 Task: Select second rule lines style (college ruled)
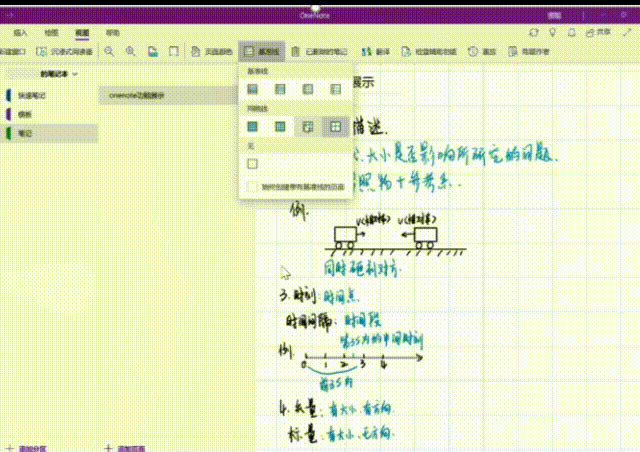(x=280, y=89)
